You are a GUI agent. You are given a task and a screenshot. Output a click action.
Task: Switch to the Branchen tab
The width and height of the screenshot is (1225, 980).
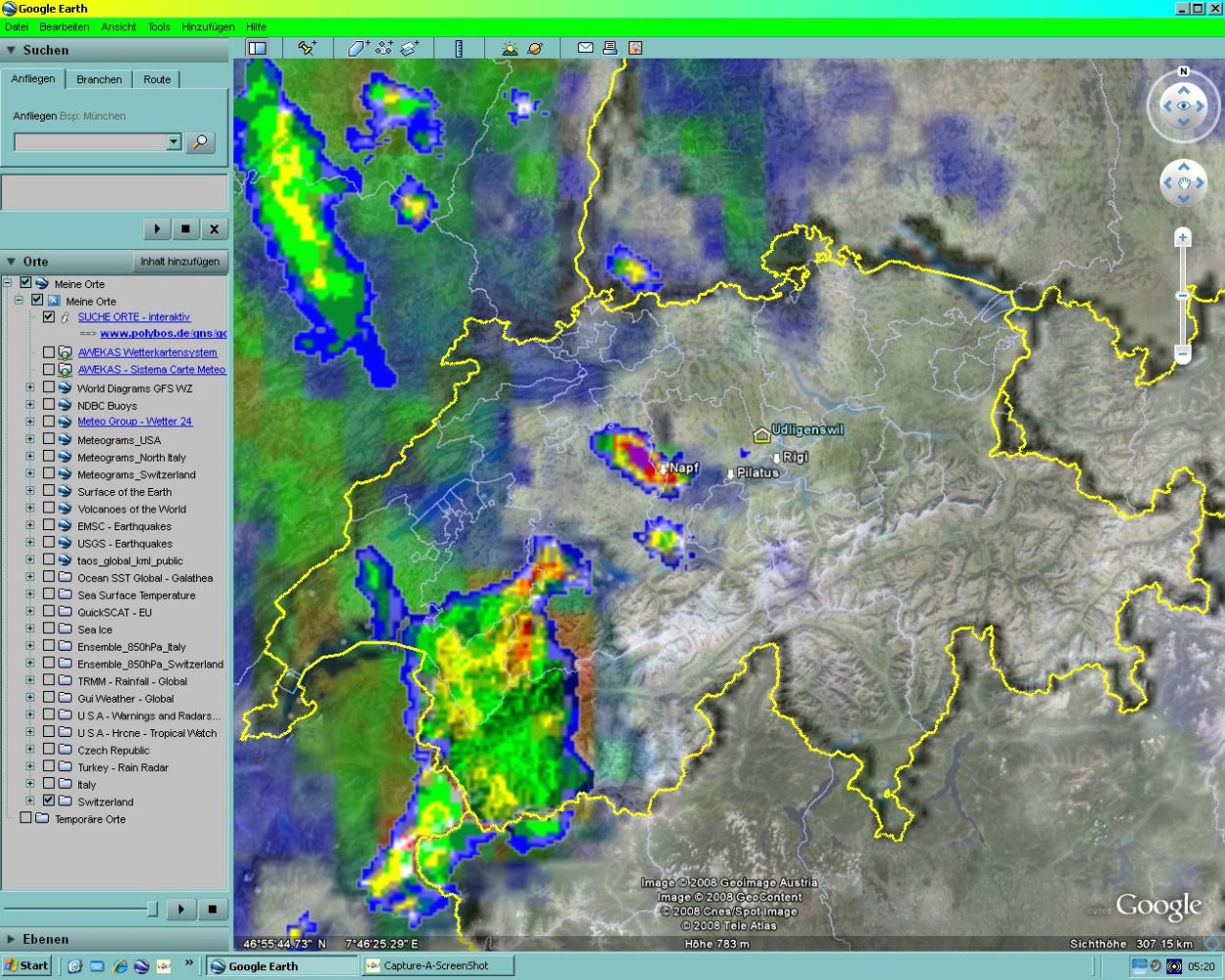click(99, 79)
